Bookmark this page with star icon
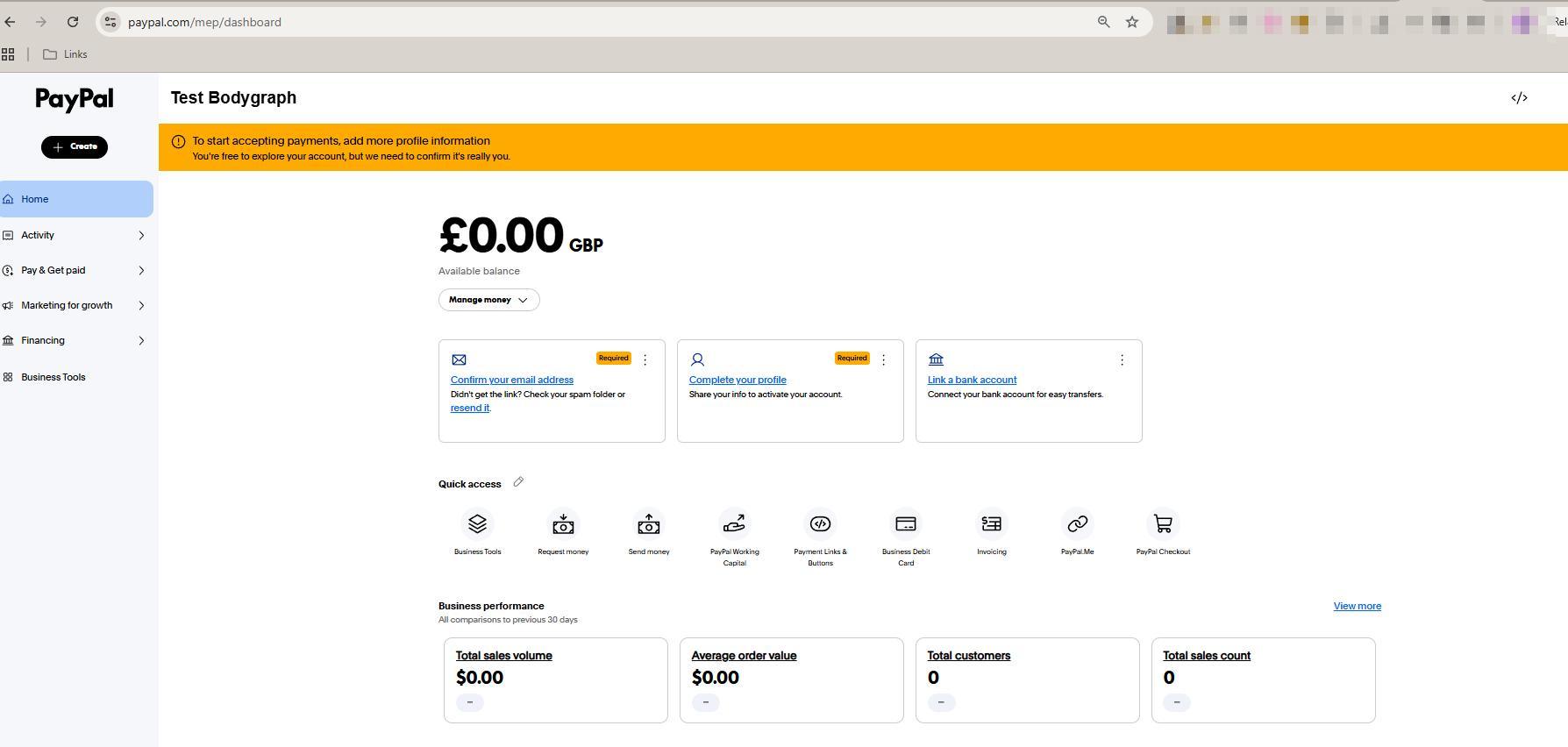The height and width of the screenshot is (747, 1568). click(x=1132, y=22)
